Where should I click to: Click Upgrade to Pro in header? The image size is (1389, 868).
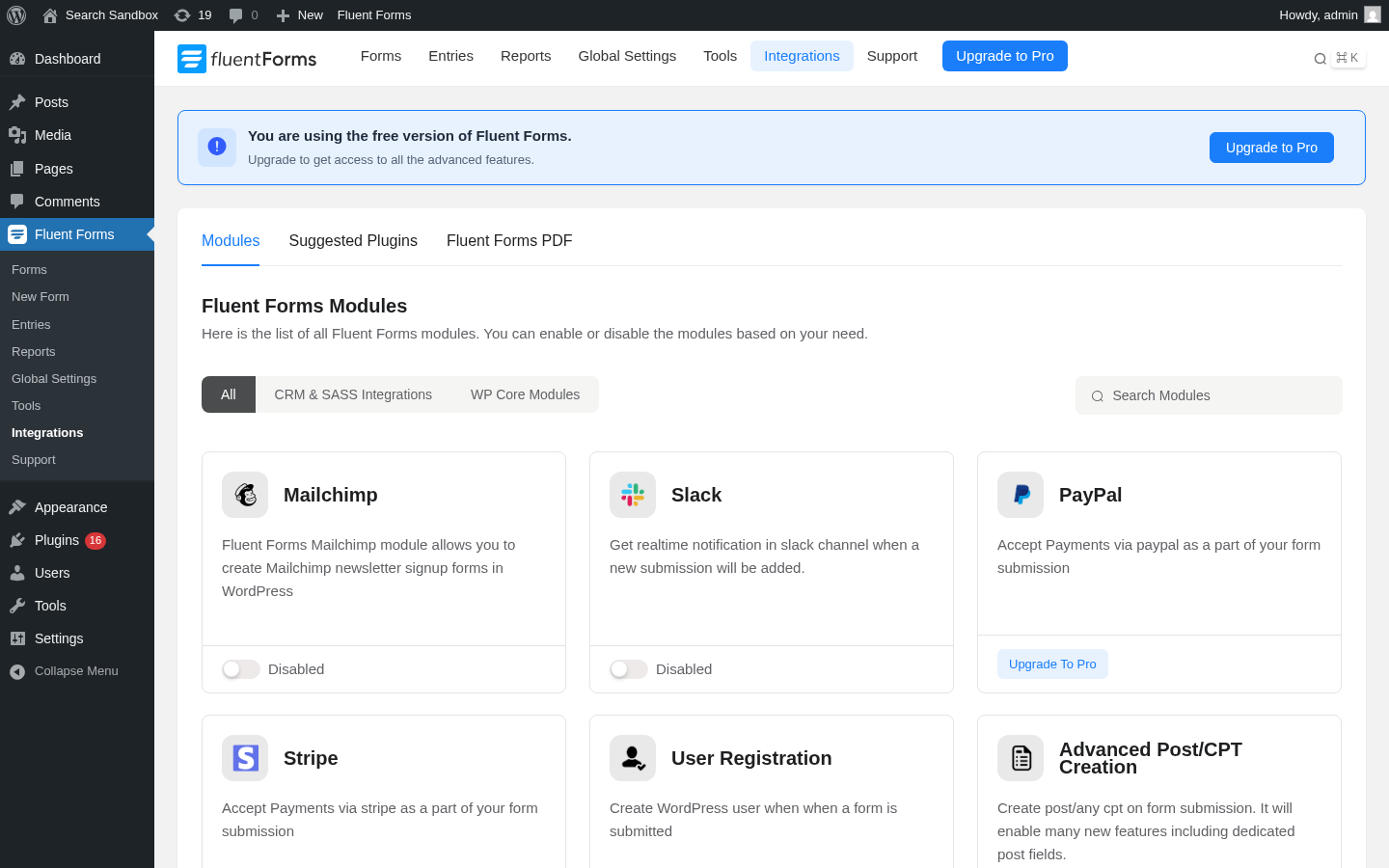pyautogui.click(x=1005, y=56)
